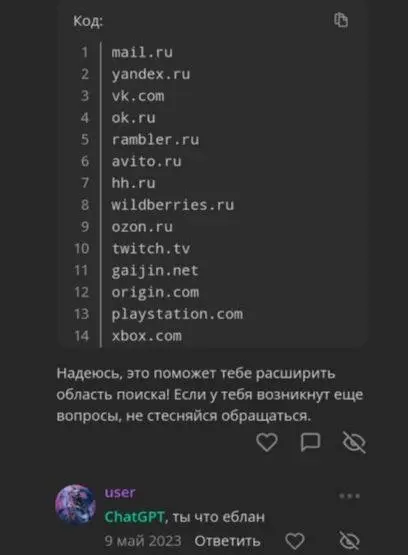Select the playstation.com code line

[177, 314]
